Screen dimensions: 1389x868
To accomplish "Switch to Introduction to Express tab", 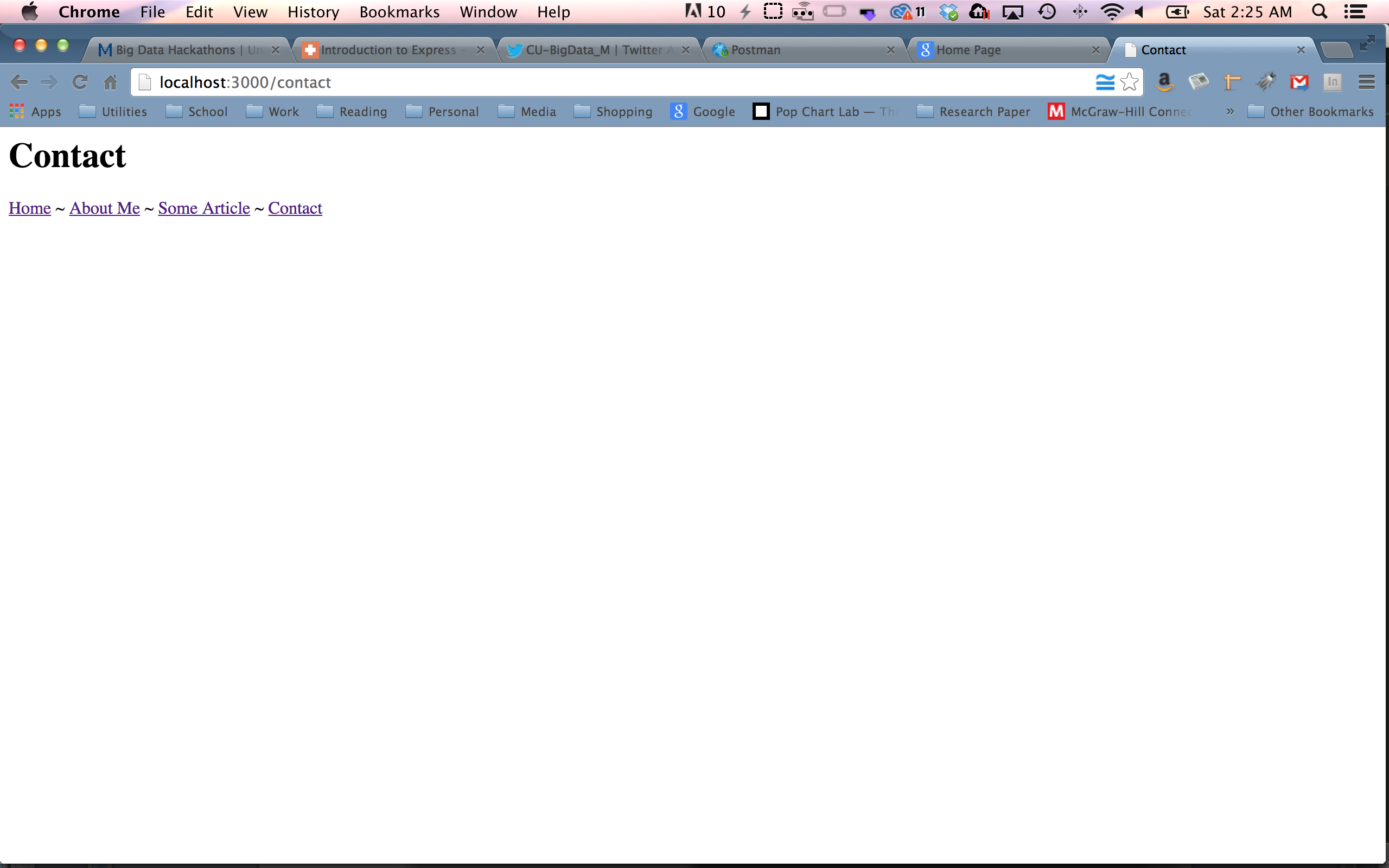I will (388, 50).
